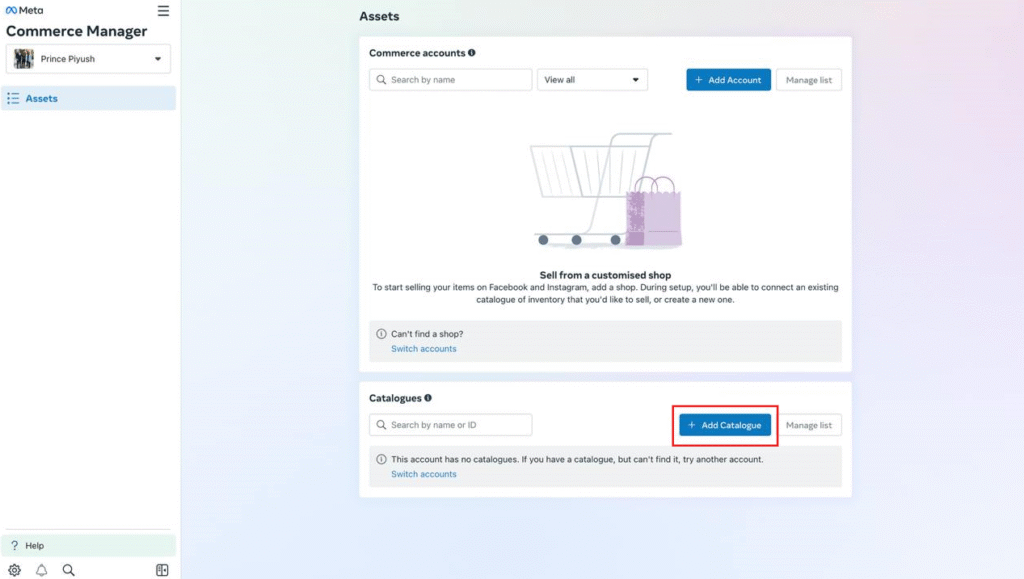
Task: Open the View all filter dropdown
Action: (592, 80)
